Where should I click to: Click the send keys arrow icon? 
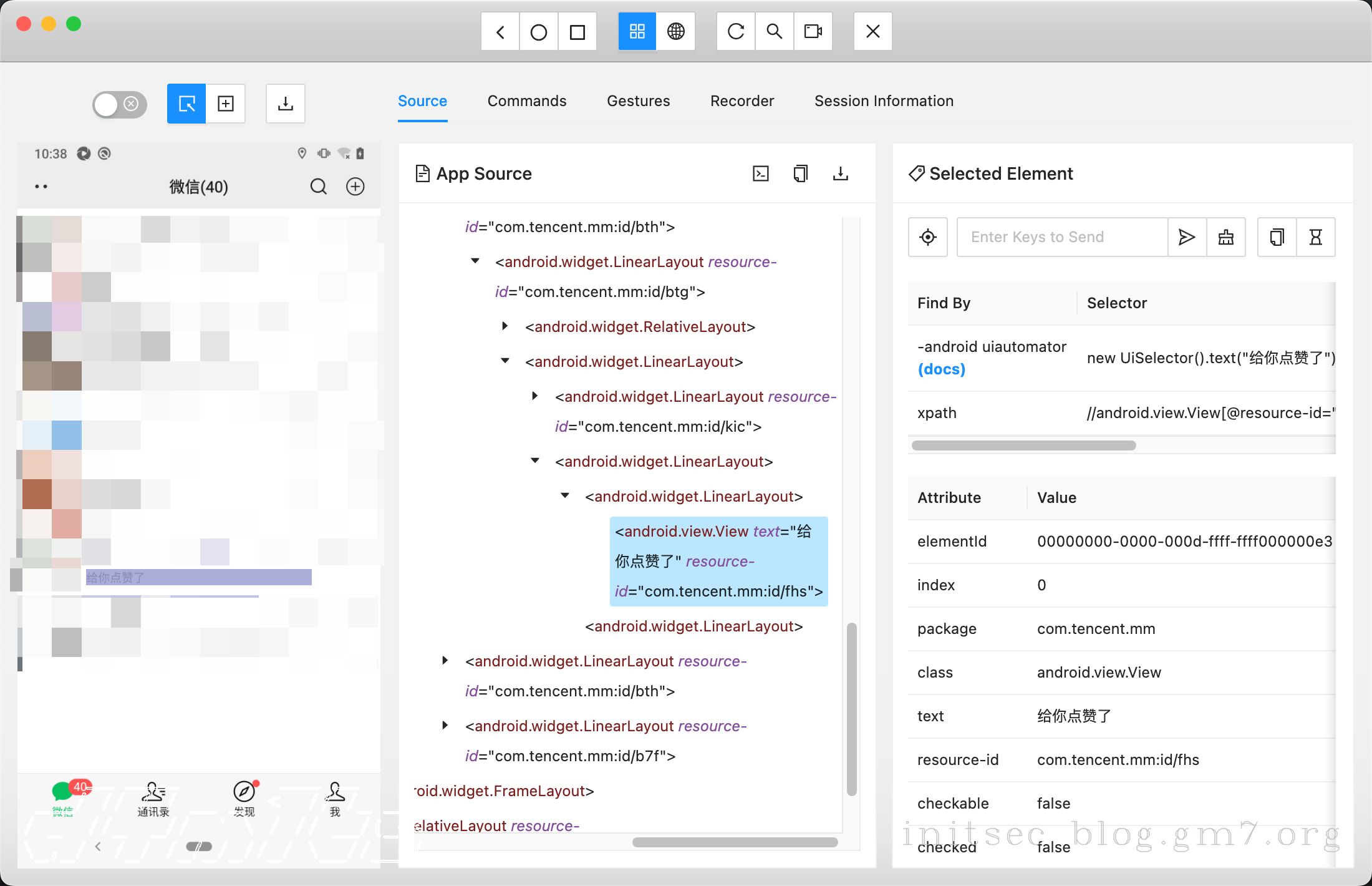coord(1187,237)
